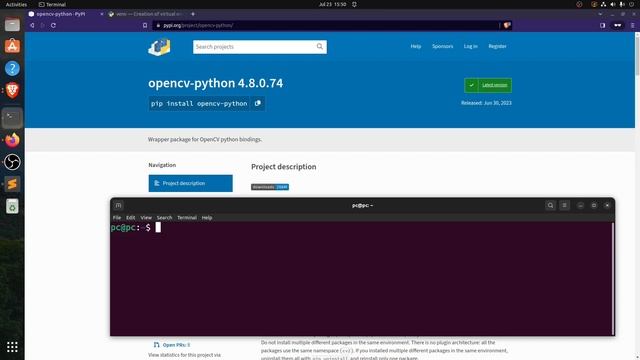The height and width of the screenshot is (360, 640).
Task: Click the PyPI logo
Action: click(160, 47)
